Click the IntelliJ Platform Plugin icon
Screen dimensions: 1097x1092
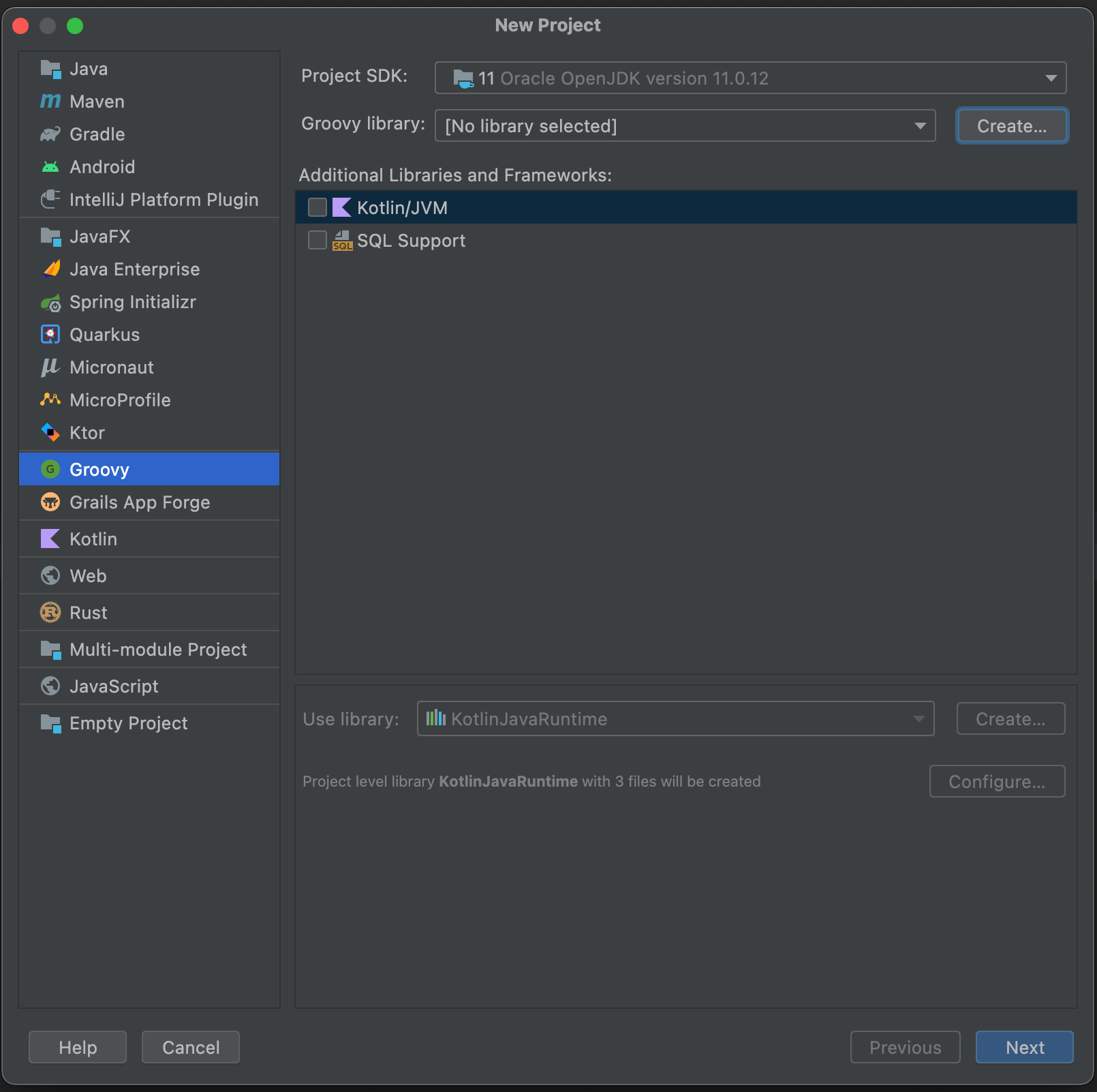50,200
